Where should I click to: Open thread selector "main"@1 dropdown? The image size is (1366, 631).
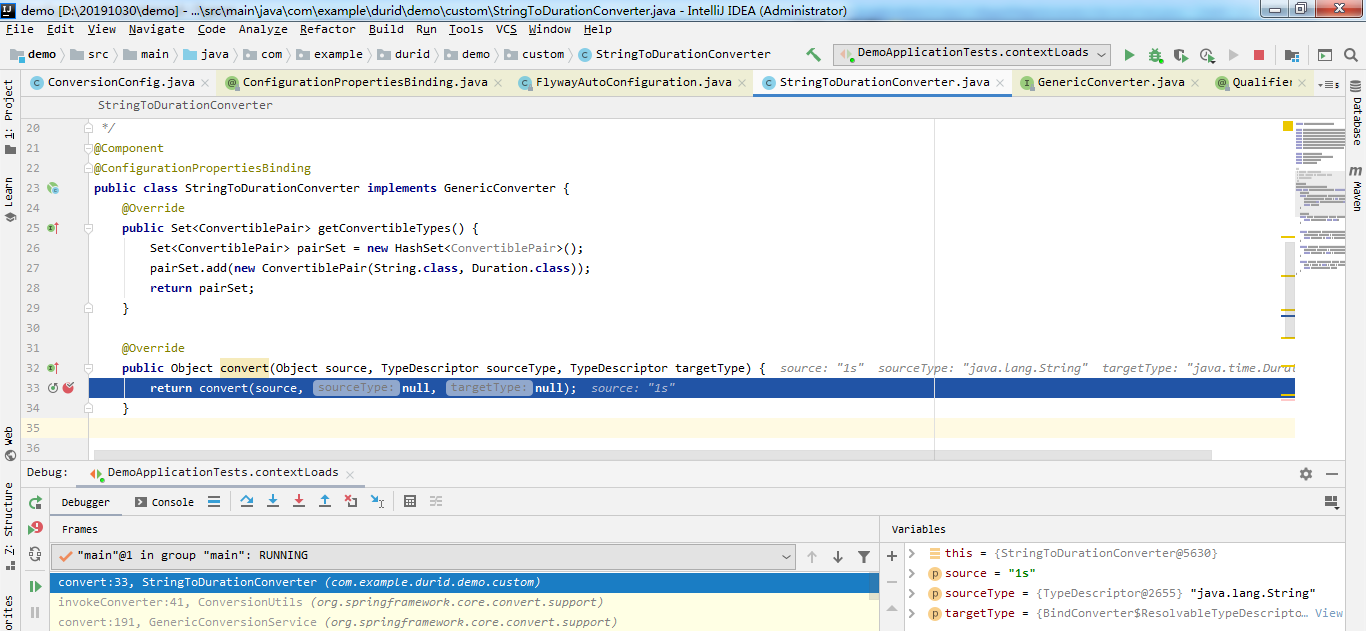[x=425, y=556]
